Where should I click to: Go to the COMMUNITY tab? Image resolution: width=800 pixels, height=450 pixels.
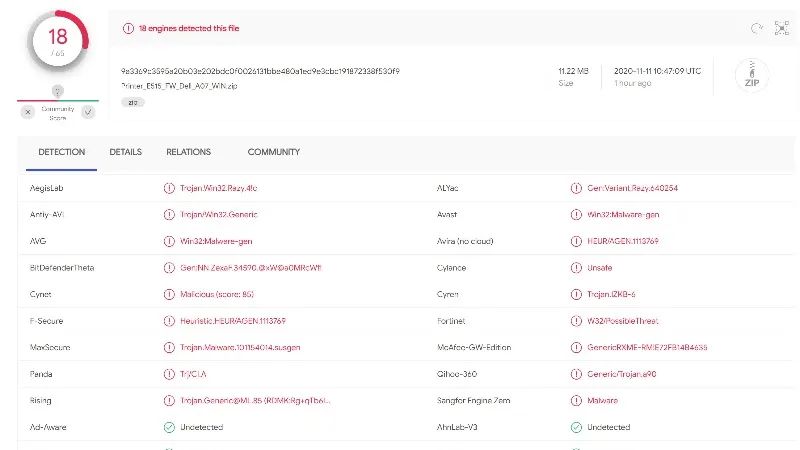tap(273, 152)
